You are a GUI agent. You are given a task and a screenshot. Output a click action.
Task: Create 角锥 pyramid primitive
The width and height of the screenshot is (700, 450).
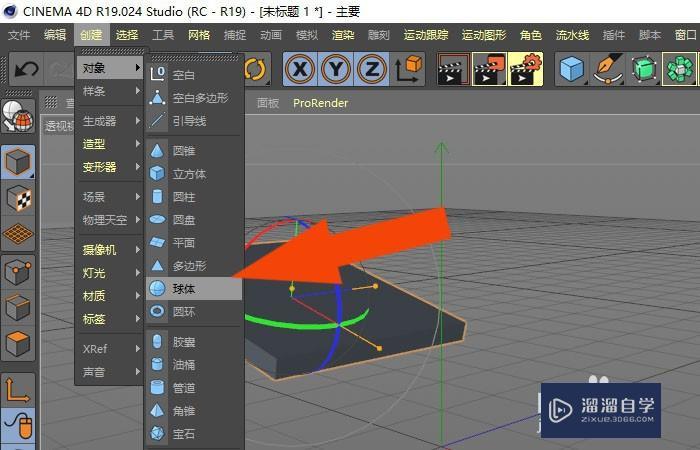(194, 411)
